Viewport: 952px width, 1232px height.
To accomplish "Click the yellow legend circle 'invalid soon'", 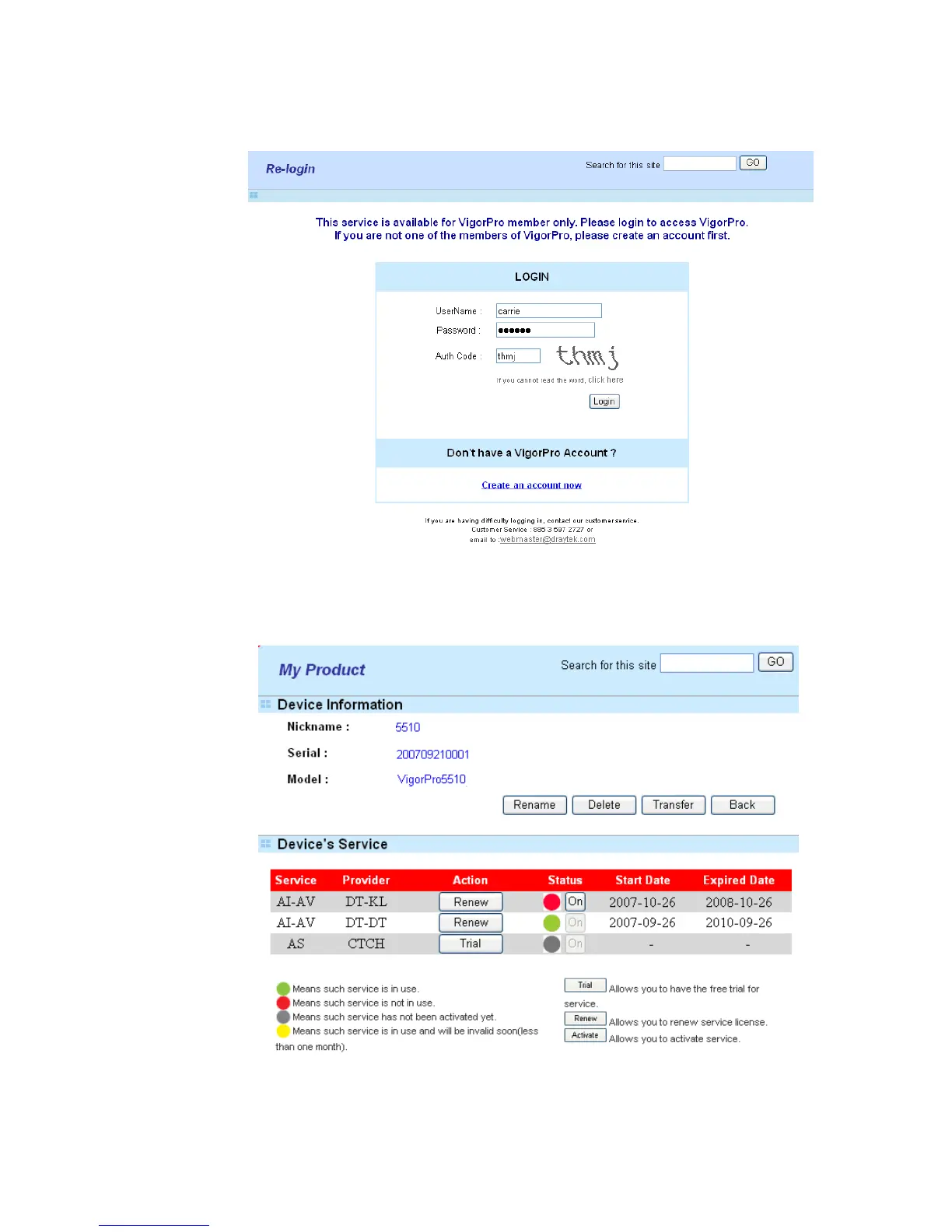I will (x=283, y=1031).
